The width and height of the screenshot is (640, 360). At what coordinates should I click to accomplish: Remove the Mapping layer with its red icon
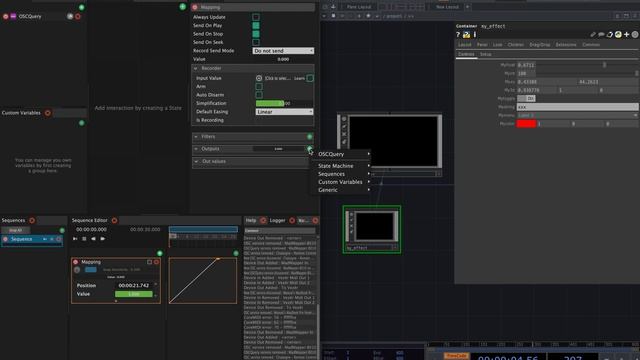156,262
